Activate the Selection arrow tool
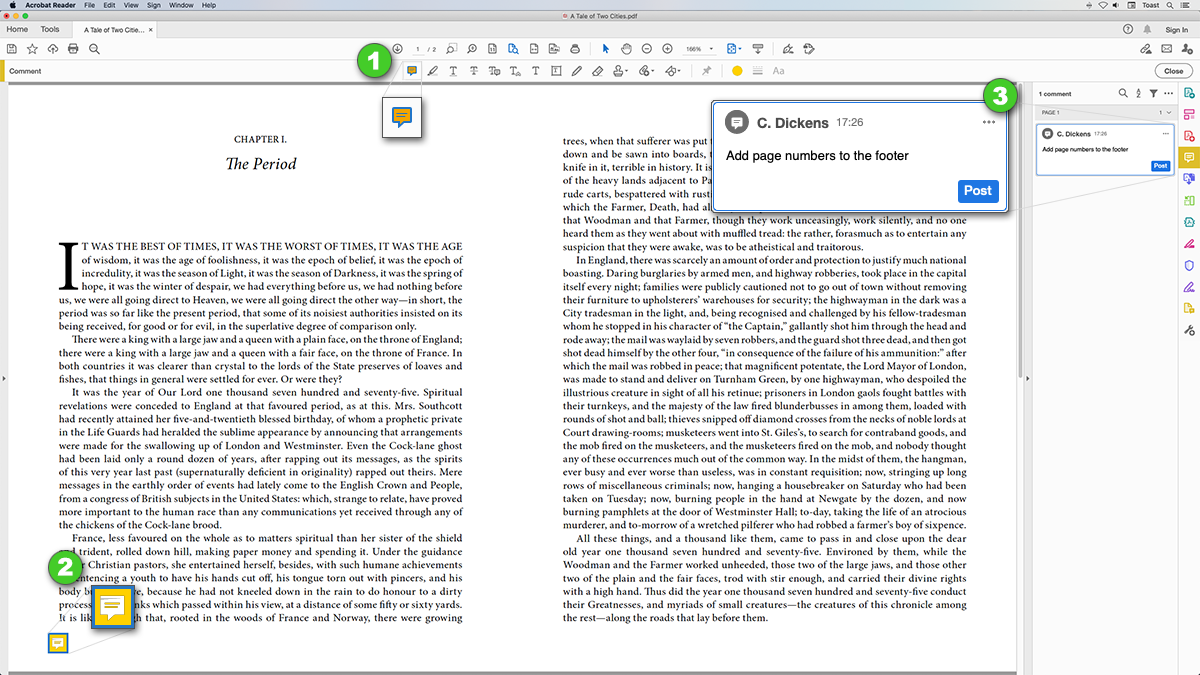The height and width of the screenshot is (675, 1200). 605,49
